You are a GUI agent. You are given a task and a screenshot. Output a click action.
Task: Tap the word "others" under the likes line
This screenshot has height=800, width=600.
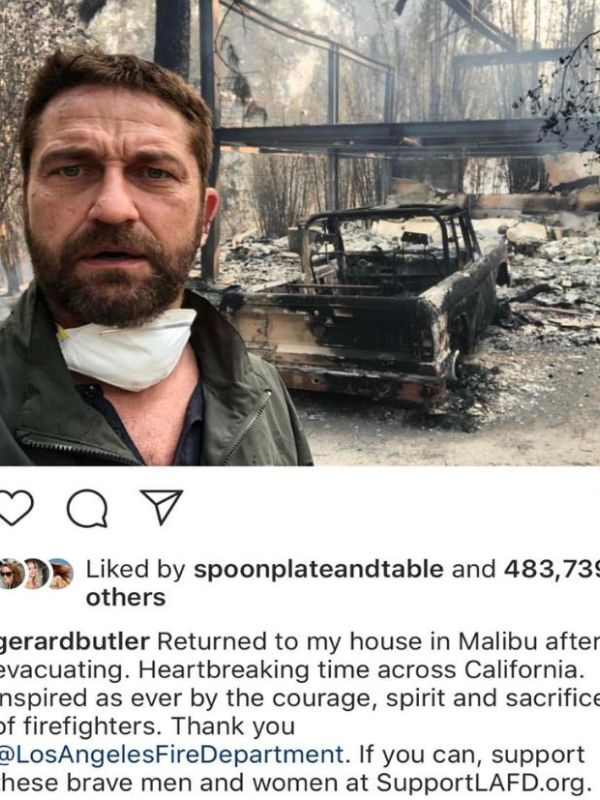coord(126,597)
